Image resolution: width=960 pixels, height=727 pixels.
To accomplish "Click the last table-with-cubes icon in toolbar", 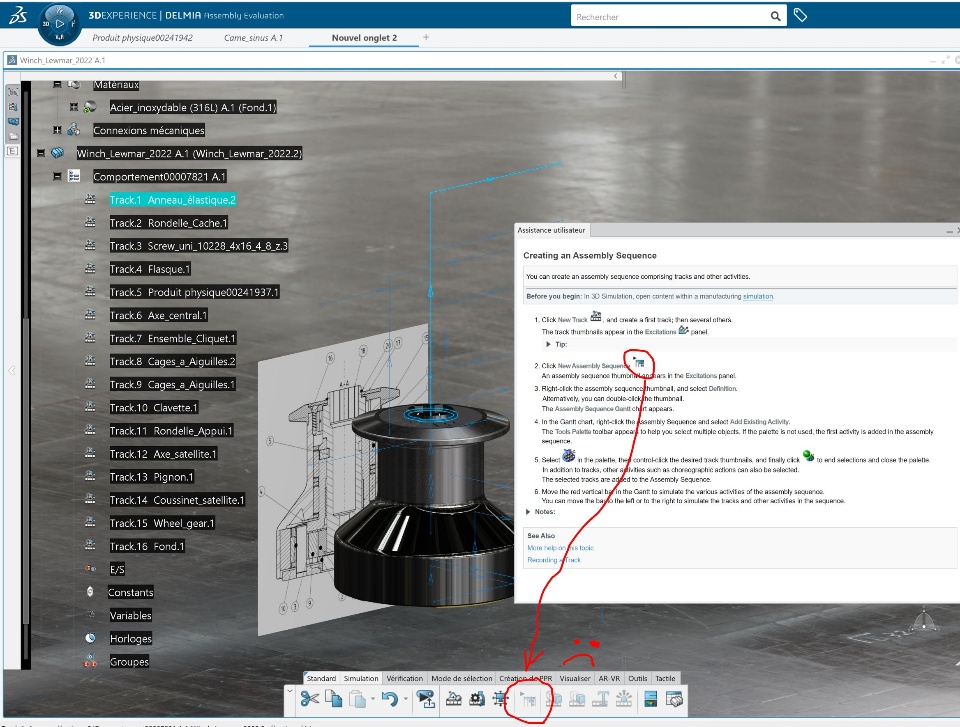I will click(x=674, y=699).
